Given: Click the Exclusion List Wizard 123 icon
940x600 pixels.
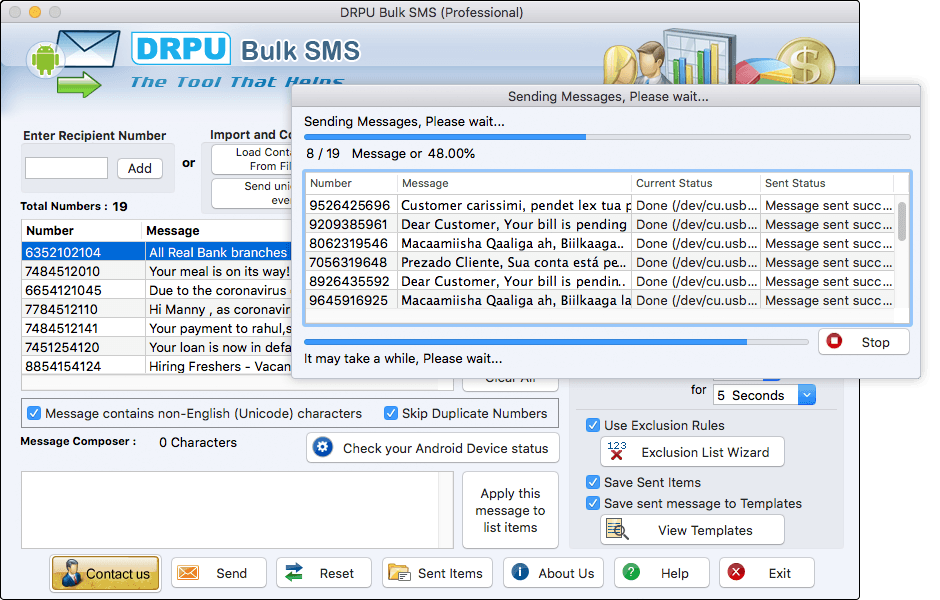Looking at the screenshot, I should 616,451.
